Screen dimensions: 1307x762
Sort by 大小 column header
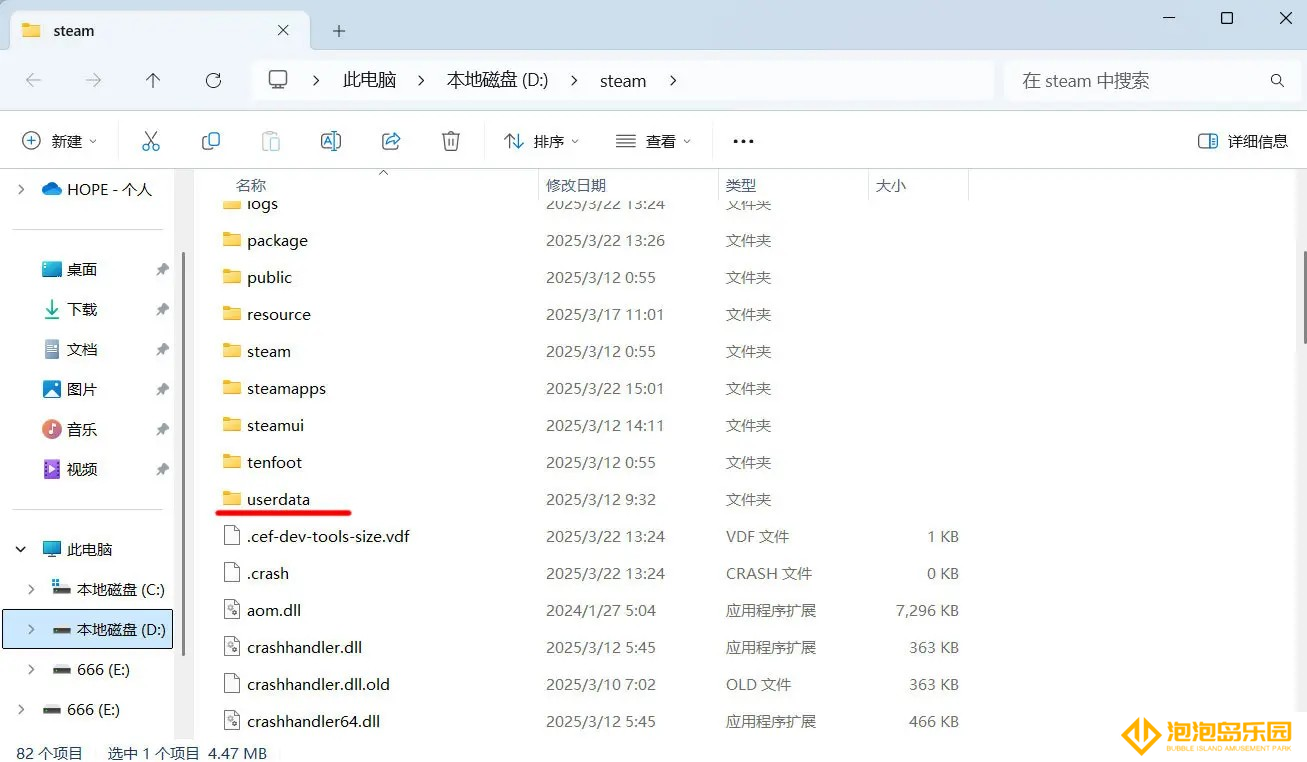coord(891,185)
